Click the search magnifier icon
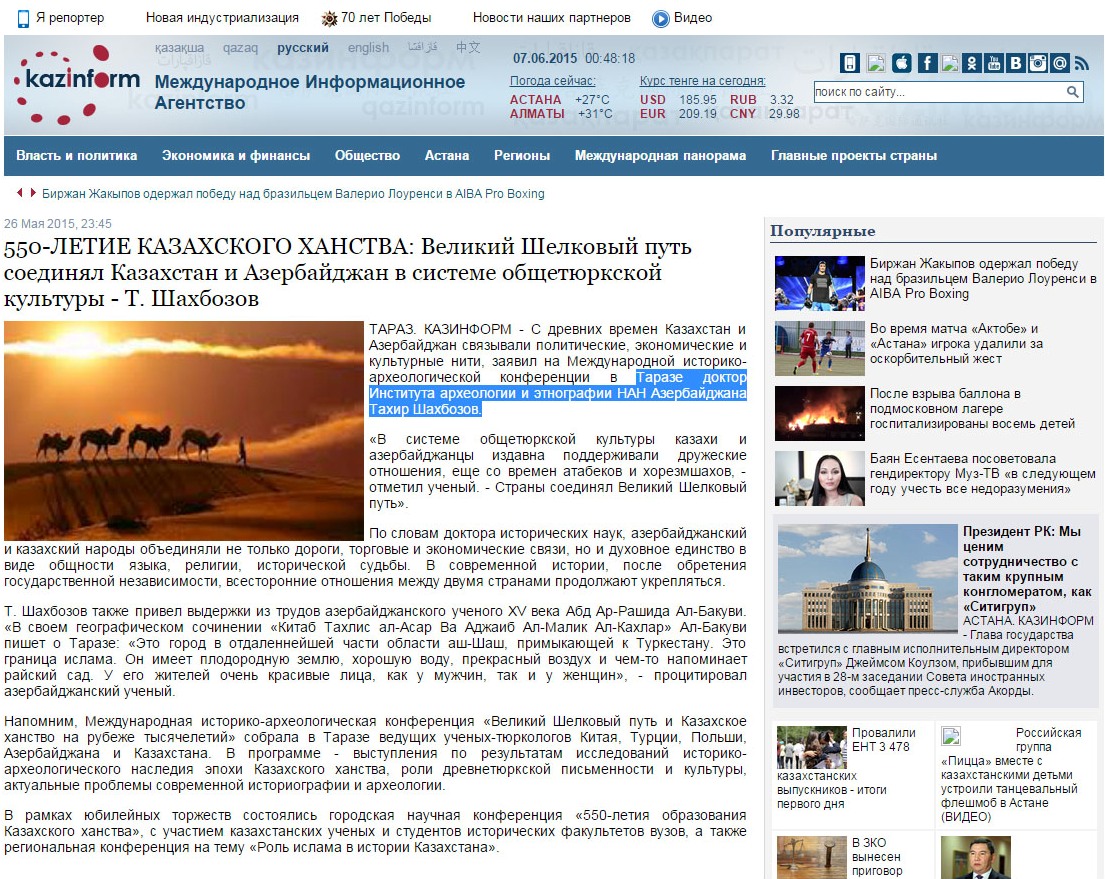The image size is (1105, 879). click(x=1073, y=92)
